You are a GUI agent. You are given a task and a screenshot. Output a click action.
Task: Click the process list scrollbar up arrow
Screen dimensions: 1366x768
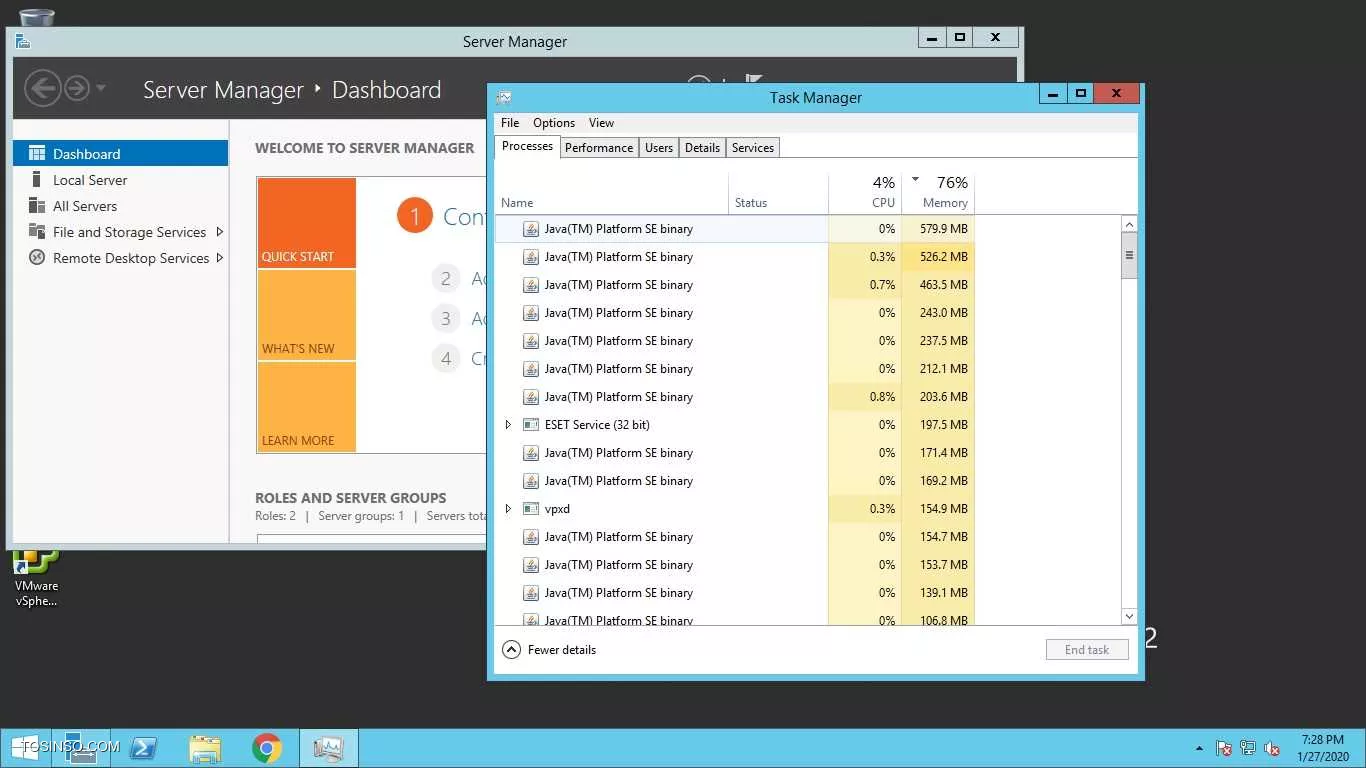tap(1129, 225)
